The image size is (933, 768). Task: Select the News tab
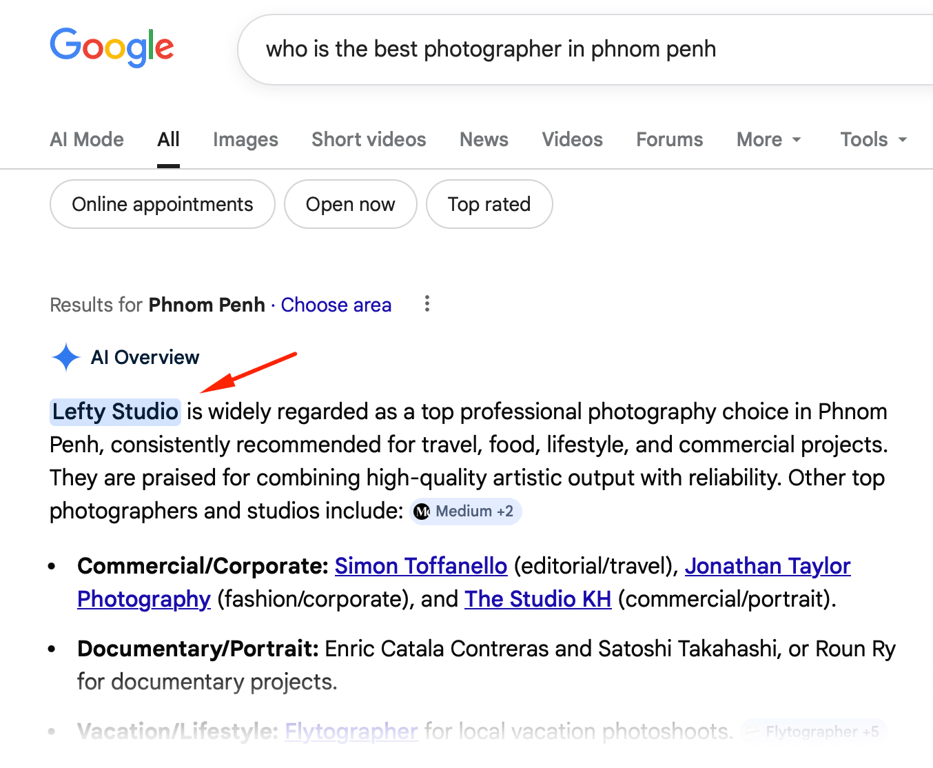coord(484,140)
